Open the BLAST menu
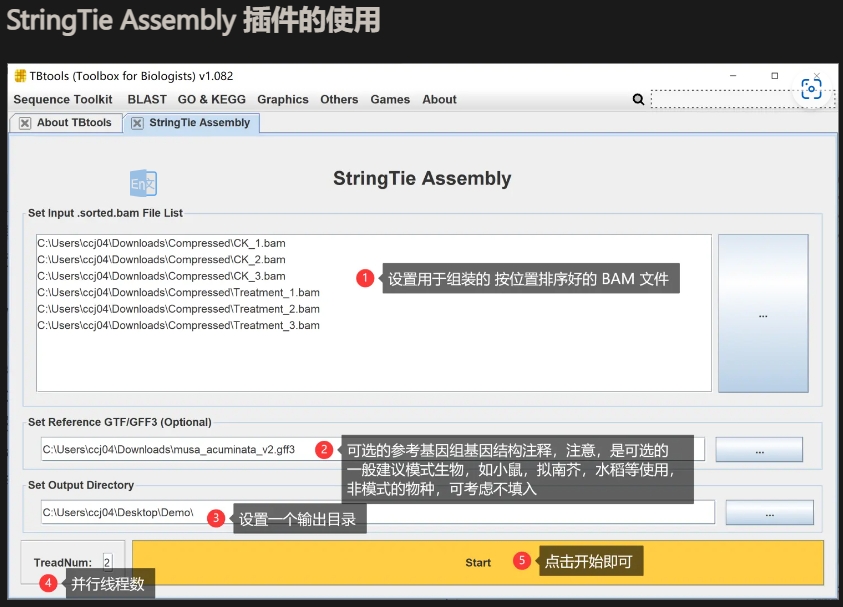 pyautogui.click(x=146, y=99)
